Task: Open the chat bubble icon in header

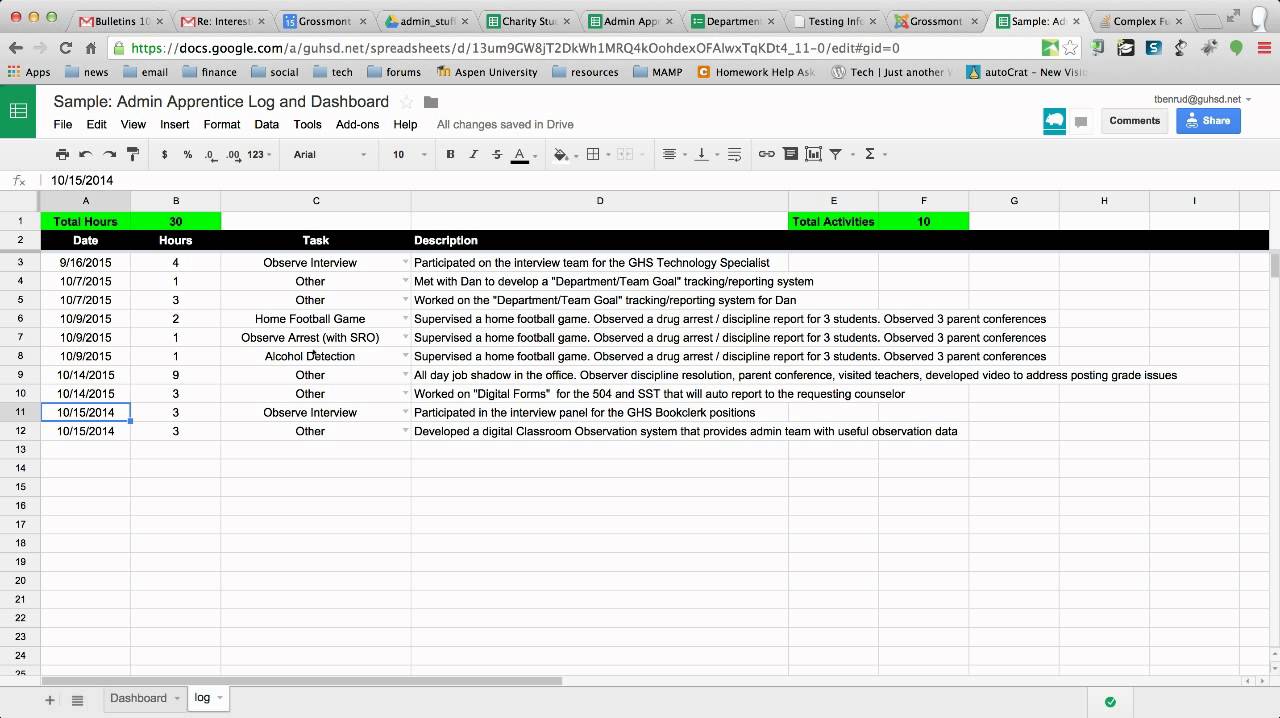Action: (1081, 122)
